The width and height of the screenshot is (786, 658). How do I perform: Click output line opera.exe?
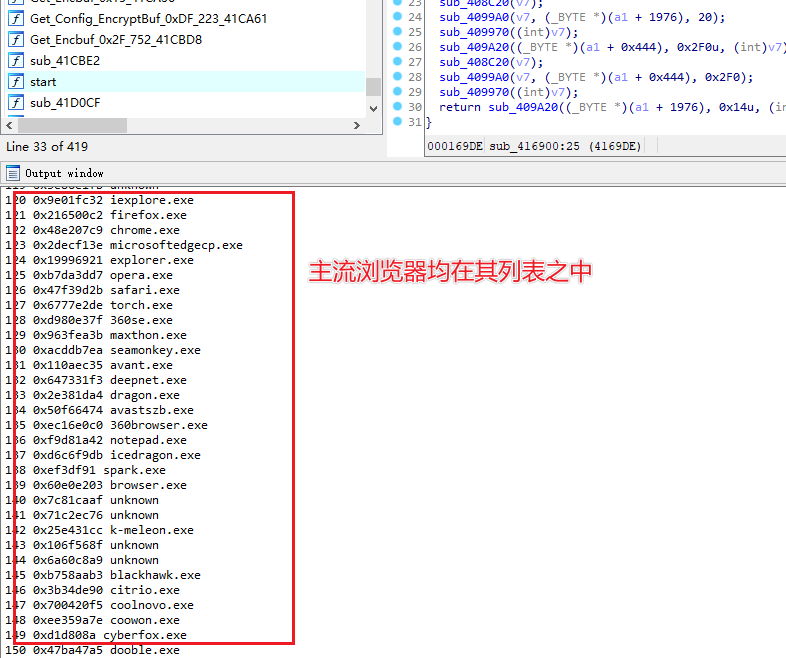click(x=89, y=275)
